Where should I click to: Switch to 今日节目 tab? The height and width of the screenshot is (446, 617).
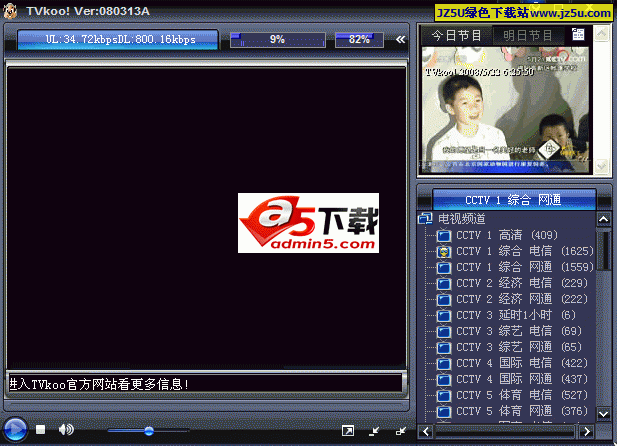(x=457, y=36)
